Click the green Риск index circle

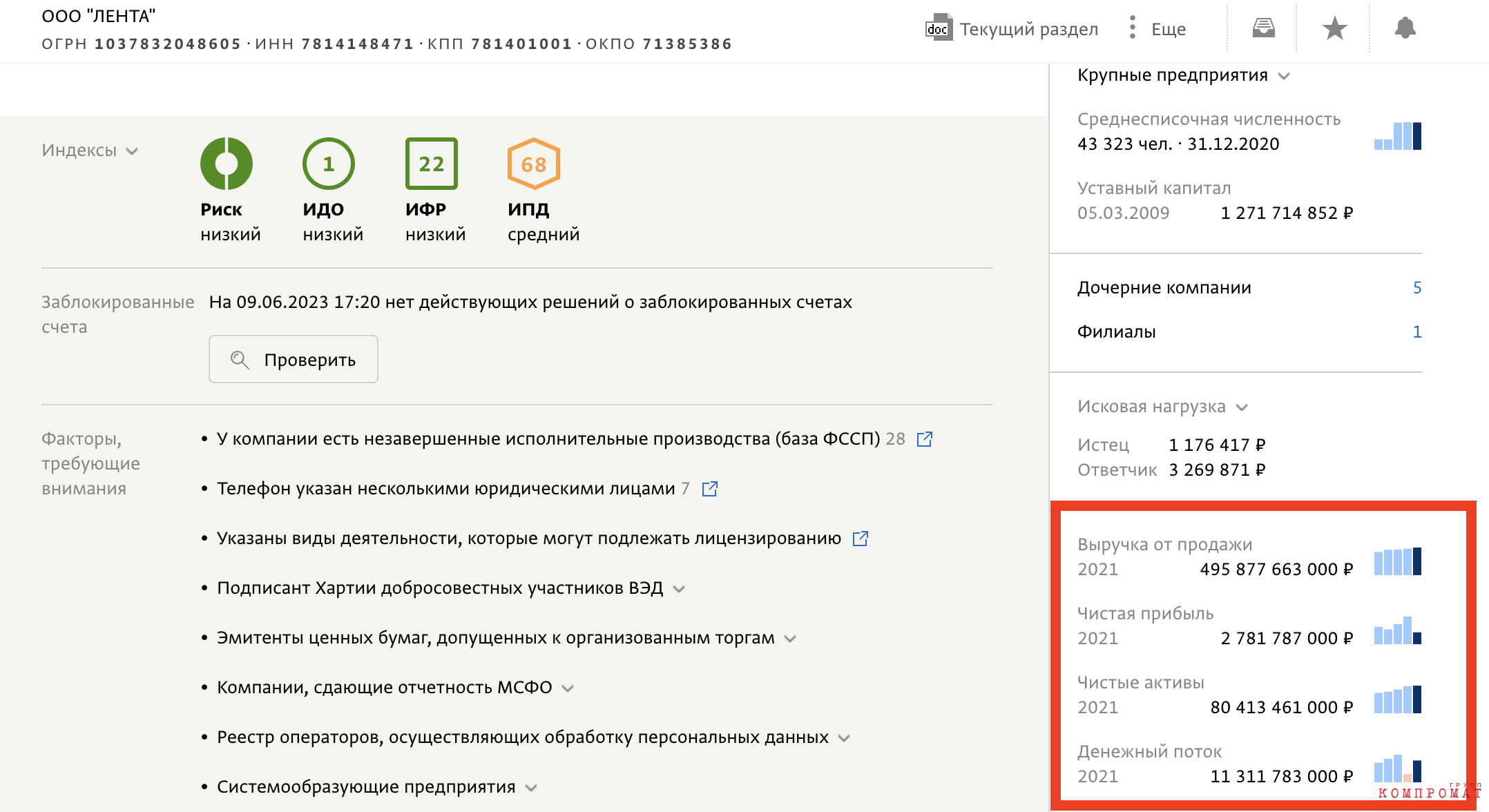(x=227, y=164)
